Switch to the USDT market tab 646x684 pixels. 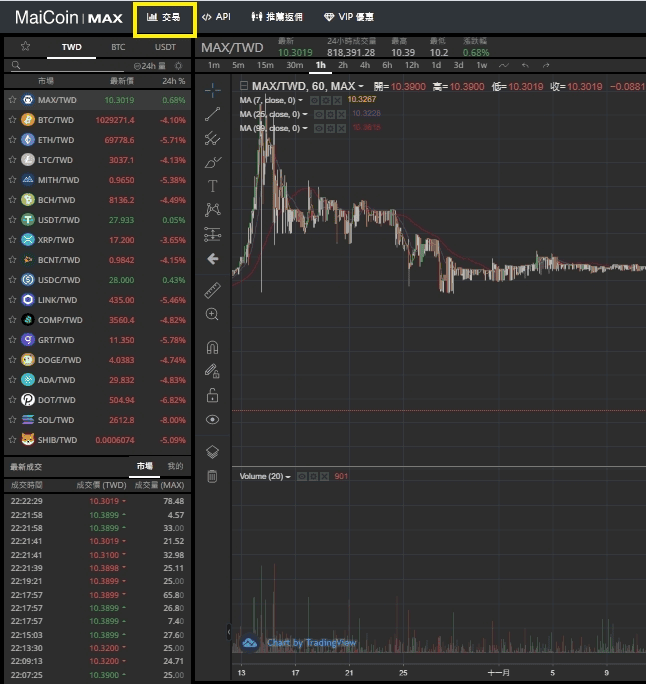click(165, 47)
